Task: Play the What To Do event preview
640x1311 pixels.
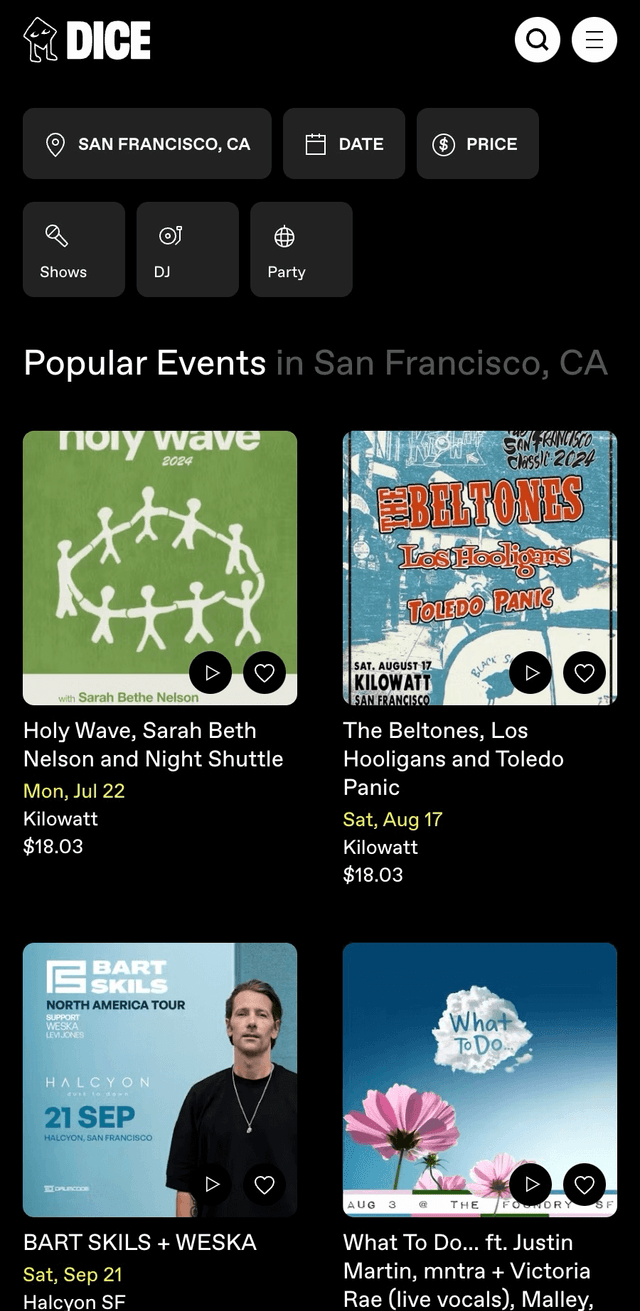Action: 531,1185
